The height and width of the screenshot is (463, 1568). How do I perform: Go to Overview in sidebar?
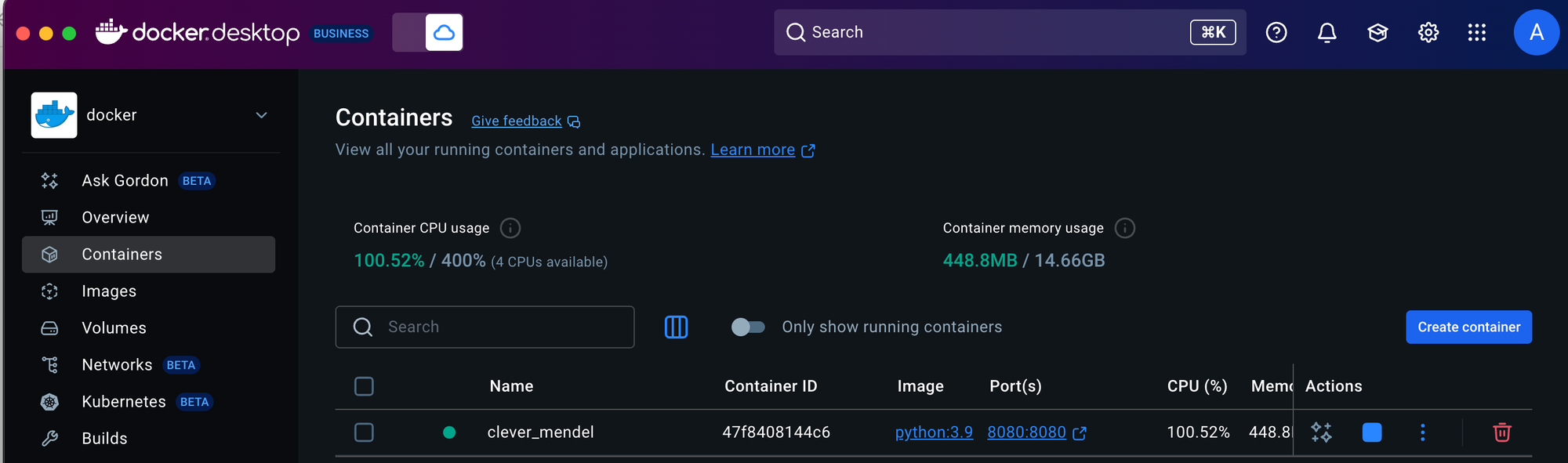coord(149,218)
